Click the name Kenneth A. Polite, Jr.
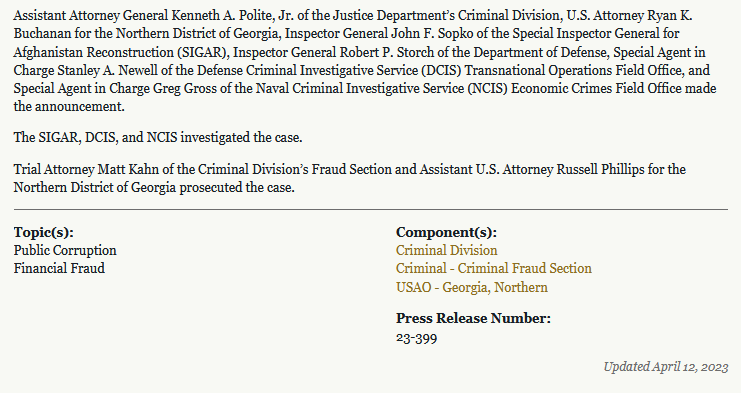This screenshot has height=393, width=741. click(231, 16)
